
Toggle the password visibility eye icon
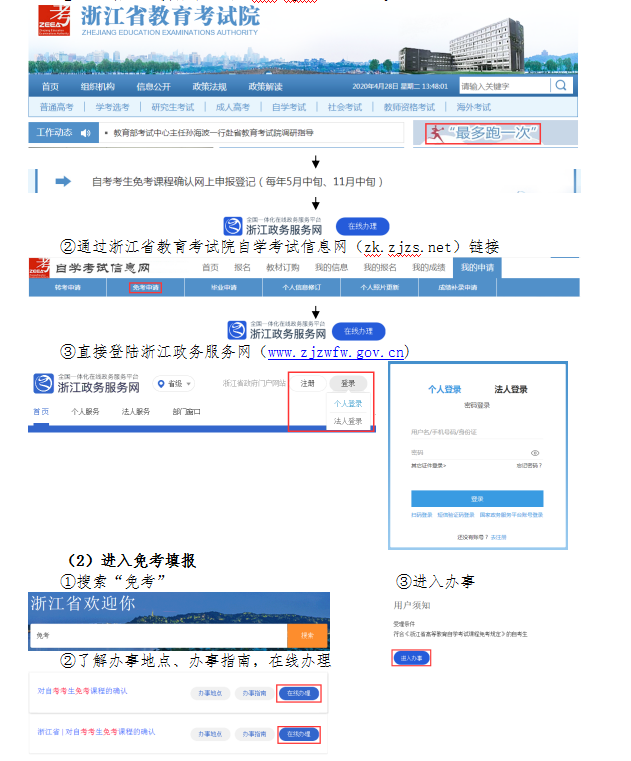click(535, 453)
